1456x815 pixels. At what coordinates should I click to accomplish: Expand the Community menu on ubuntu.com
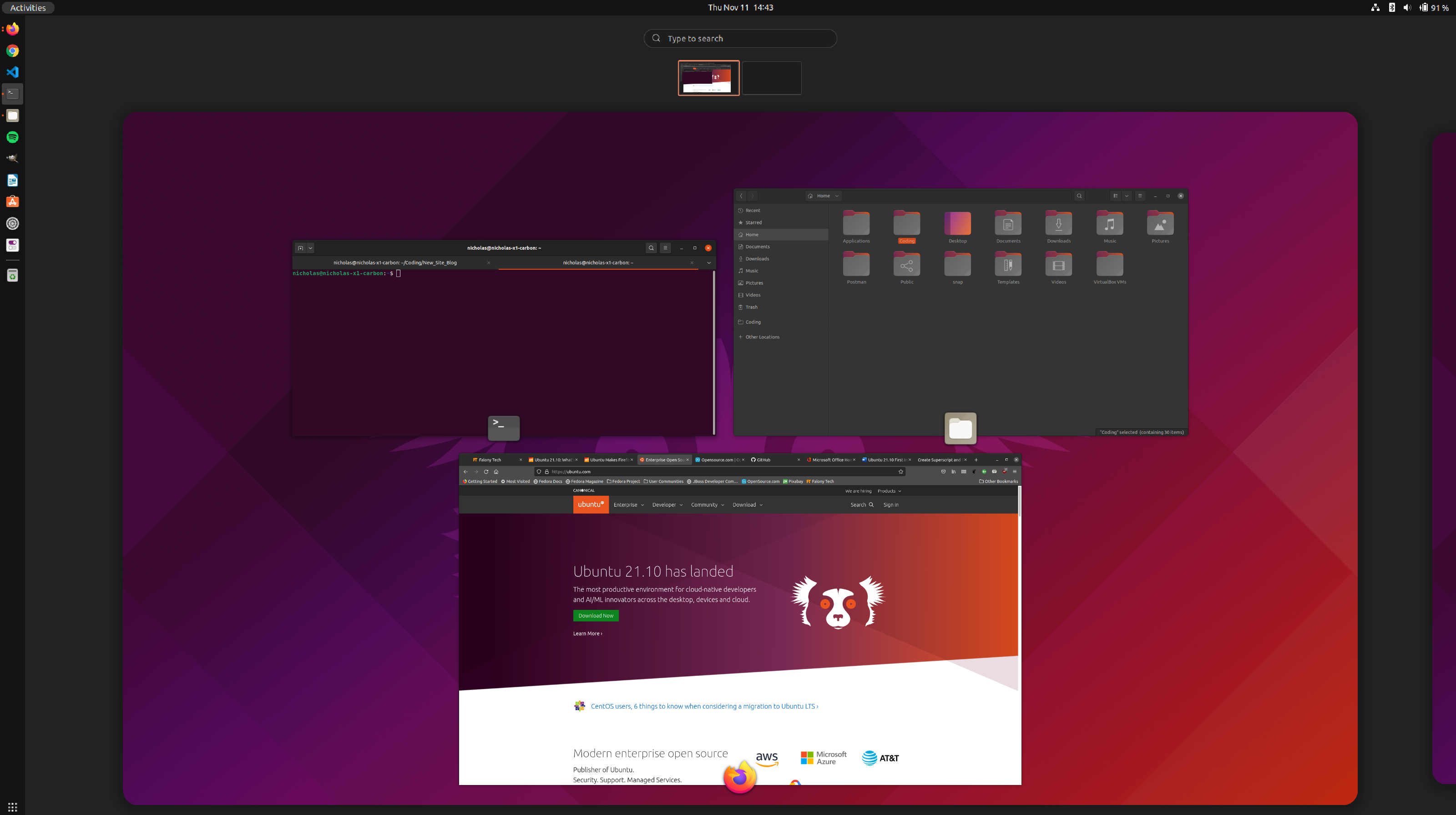click(x=707, y=505)
